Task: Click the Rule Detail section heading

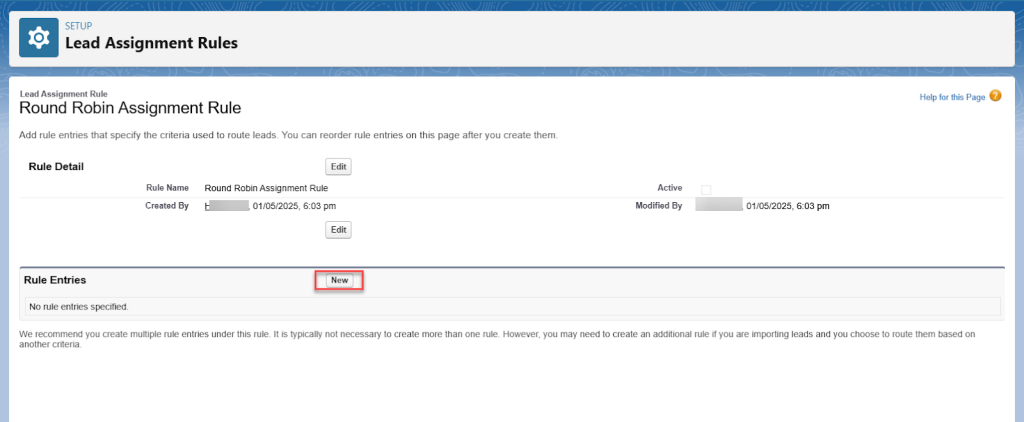Action: pos(56,166)
